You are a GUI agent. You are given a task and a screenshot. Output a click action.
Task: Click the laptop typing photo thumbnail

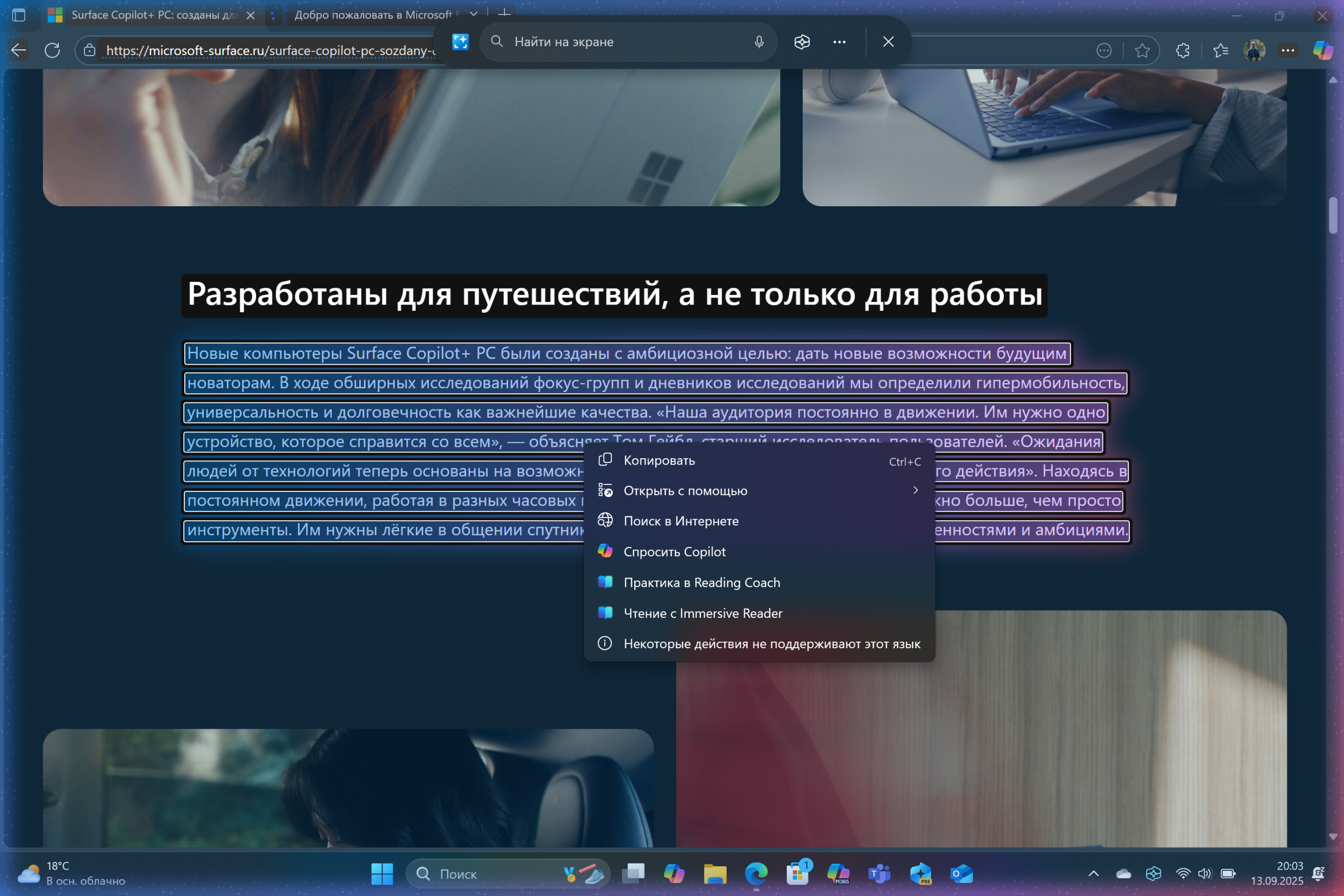pyautogui.click(x=1044, y=137)
